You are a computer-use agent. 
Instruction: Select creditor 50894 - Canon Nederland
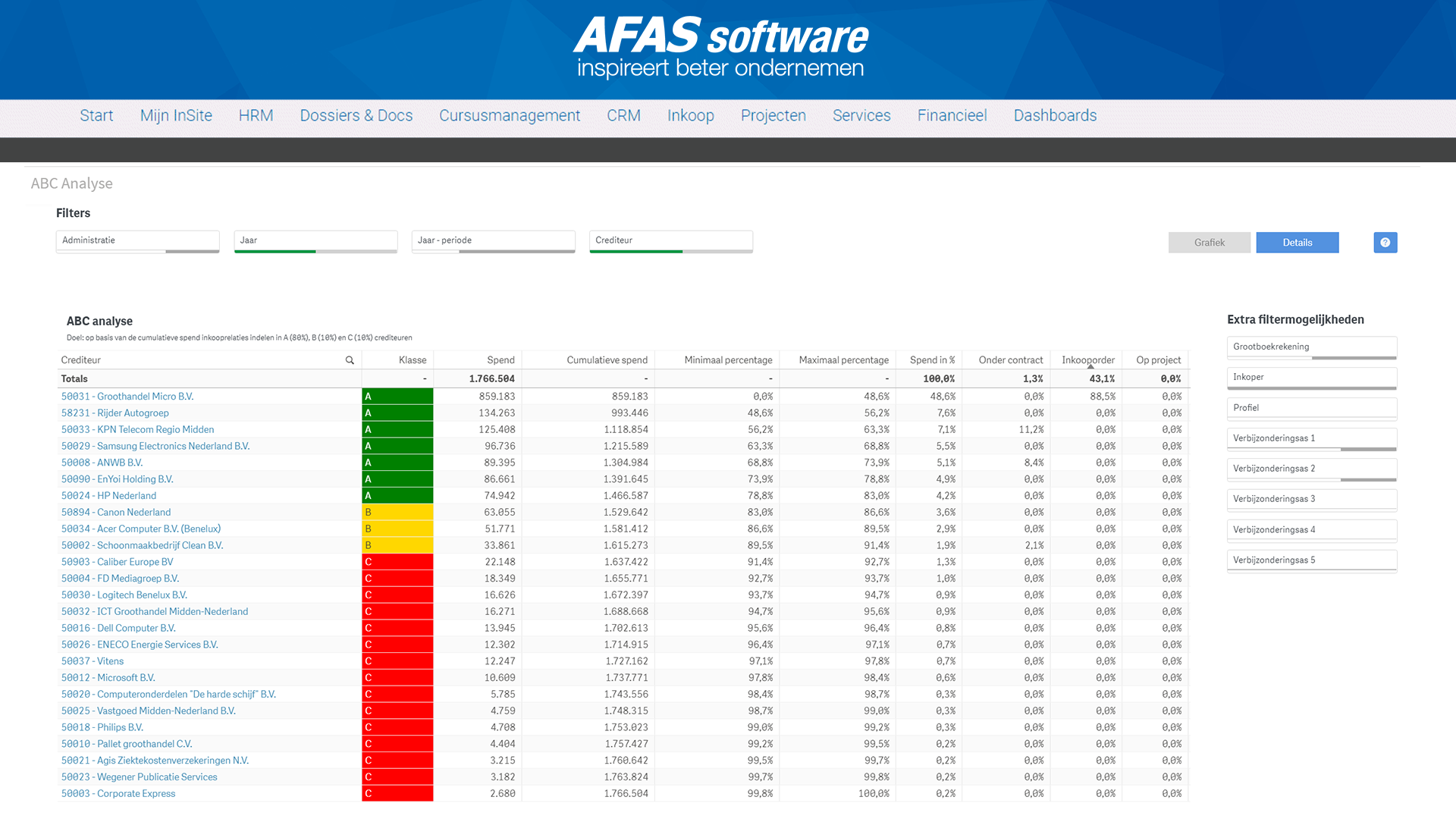click(x=116, y=513)
